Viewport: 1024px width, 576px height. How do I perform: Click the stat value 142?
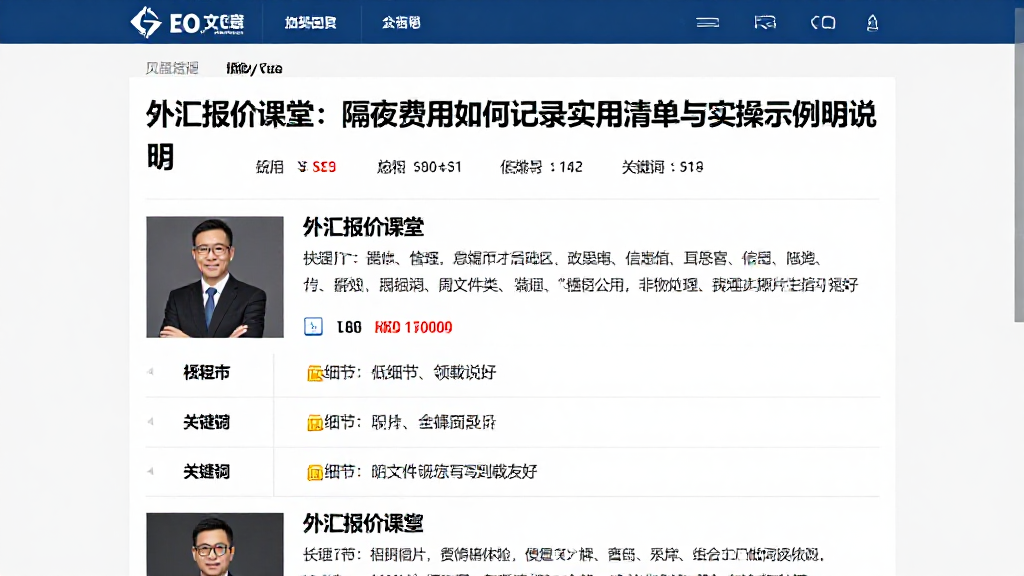click(x=570, y=167)
